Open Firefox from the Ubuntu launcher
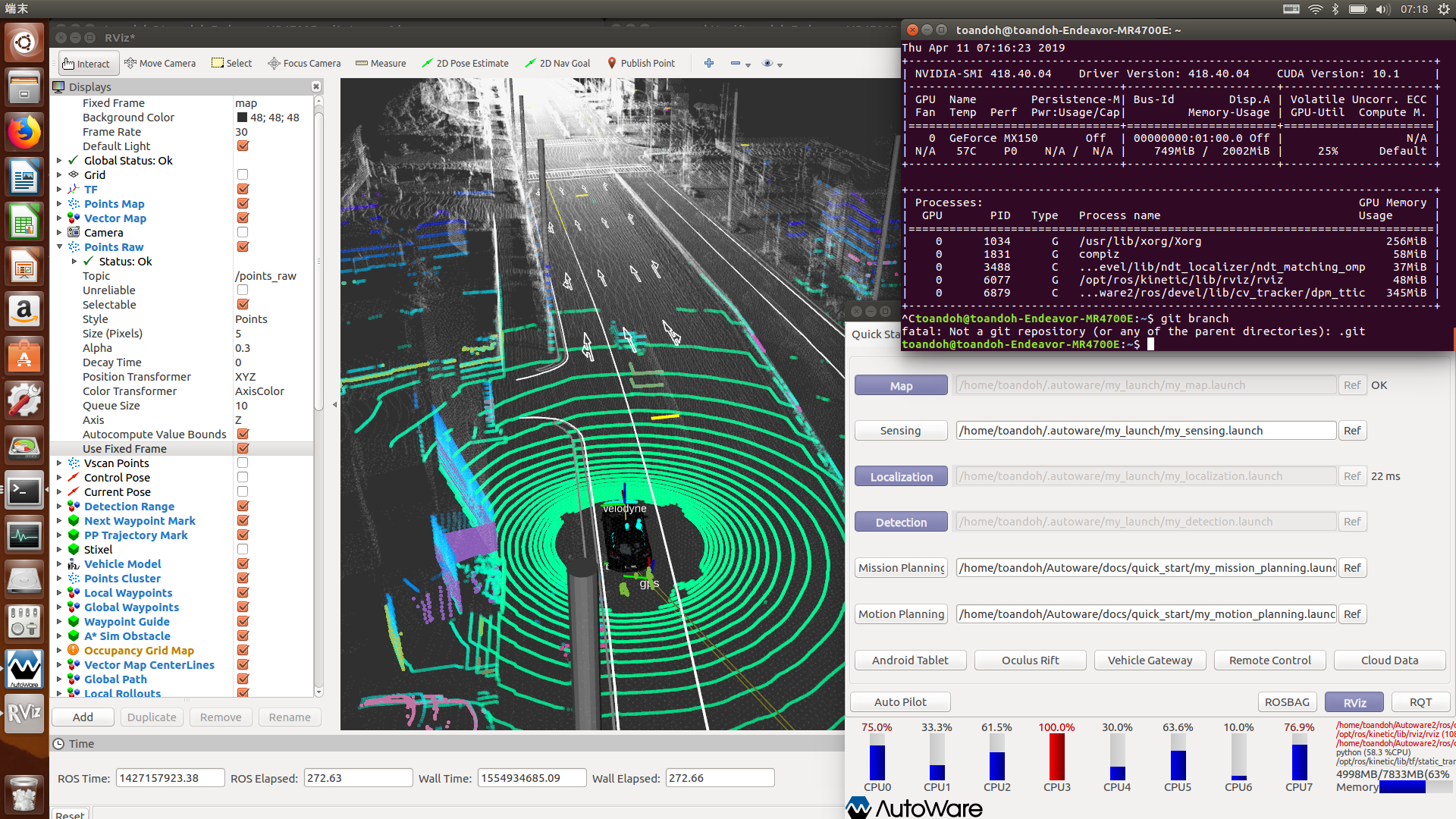 [x=24, y=133]
